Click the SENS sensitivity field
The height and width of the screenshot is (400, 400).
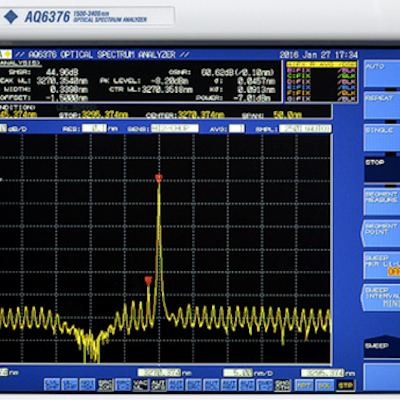[x=175, y=128]
